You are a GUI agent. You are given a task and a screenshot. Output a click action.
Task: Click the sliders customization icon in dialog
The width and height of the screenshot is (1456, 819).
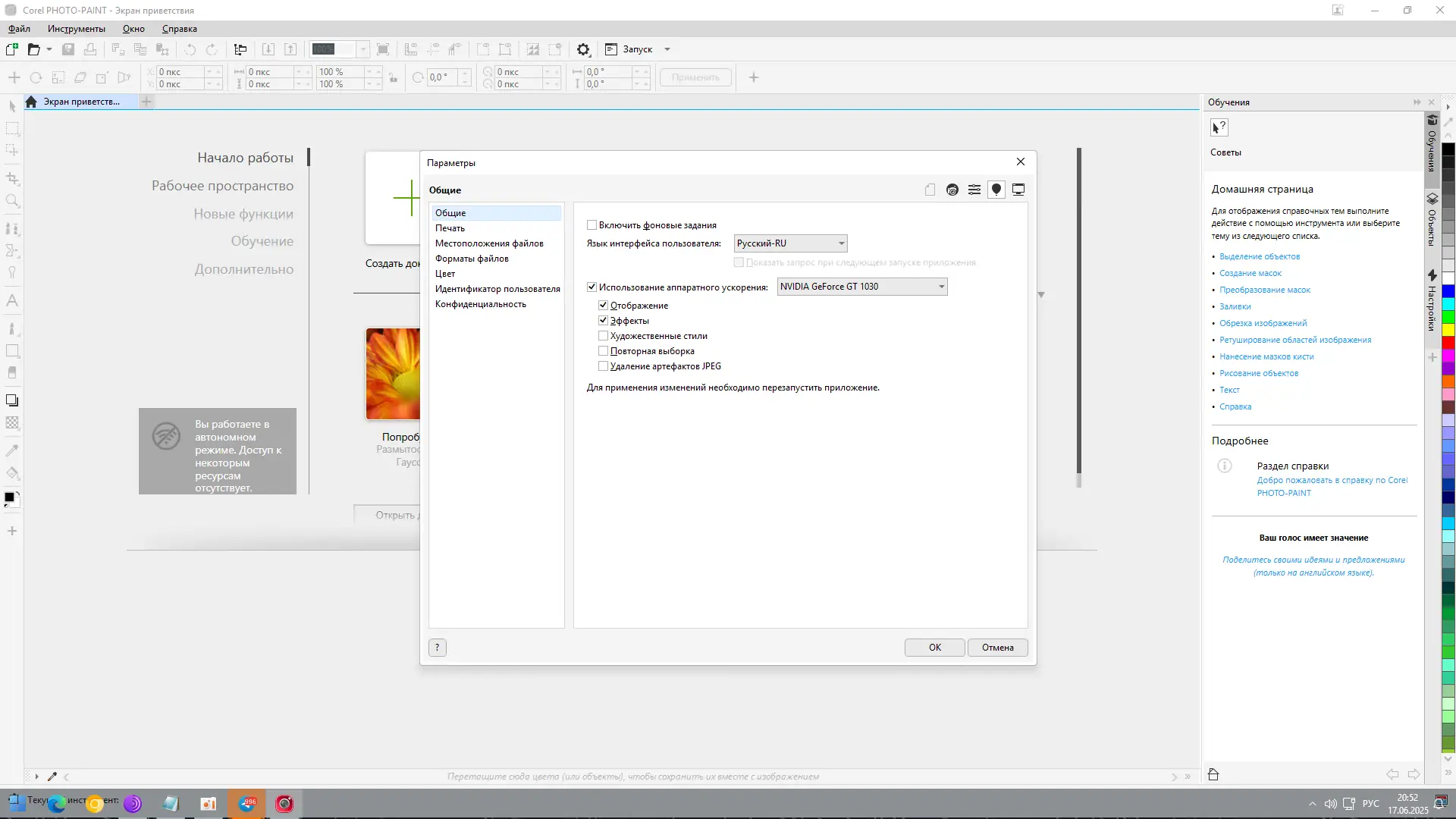(x=974, y=190)
